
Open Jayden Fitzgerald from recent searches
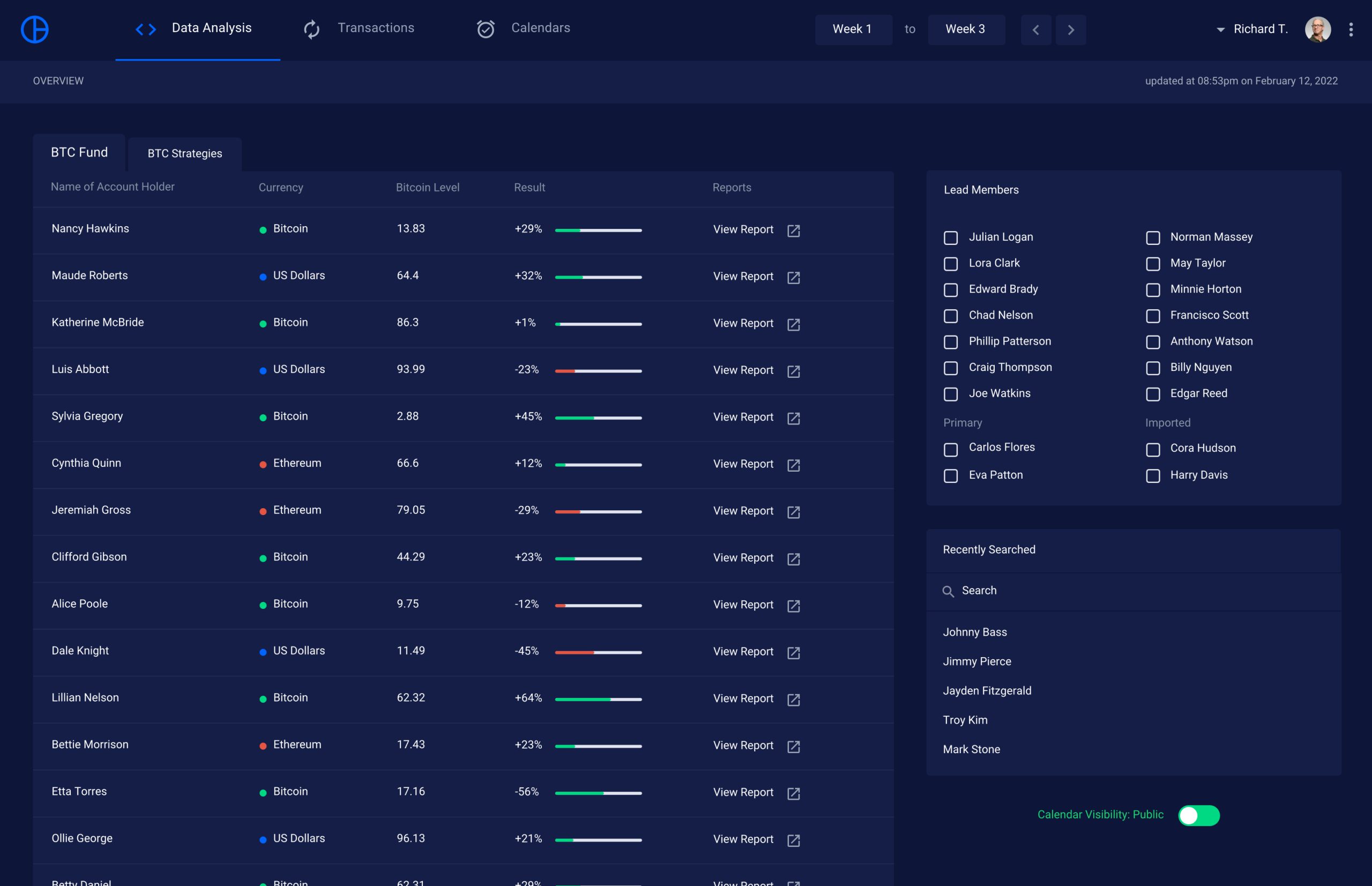pos(987,691)
